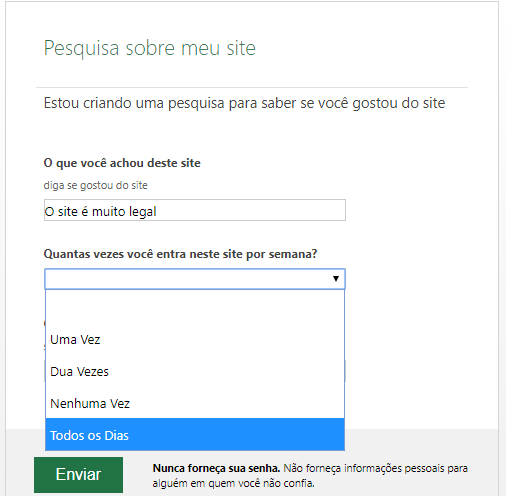Screen dimensions: 506x496
Task: Click the bold "Nunca forneça sua senha." warning
Action: pyautogui.click(x=216, y=468)
